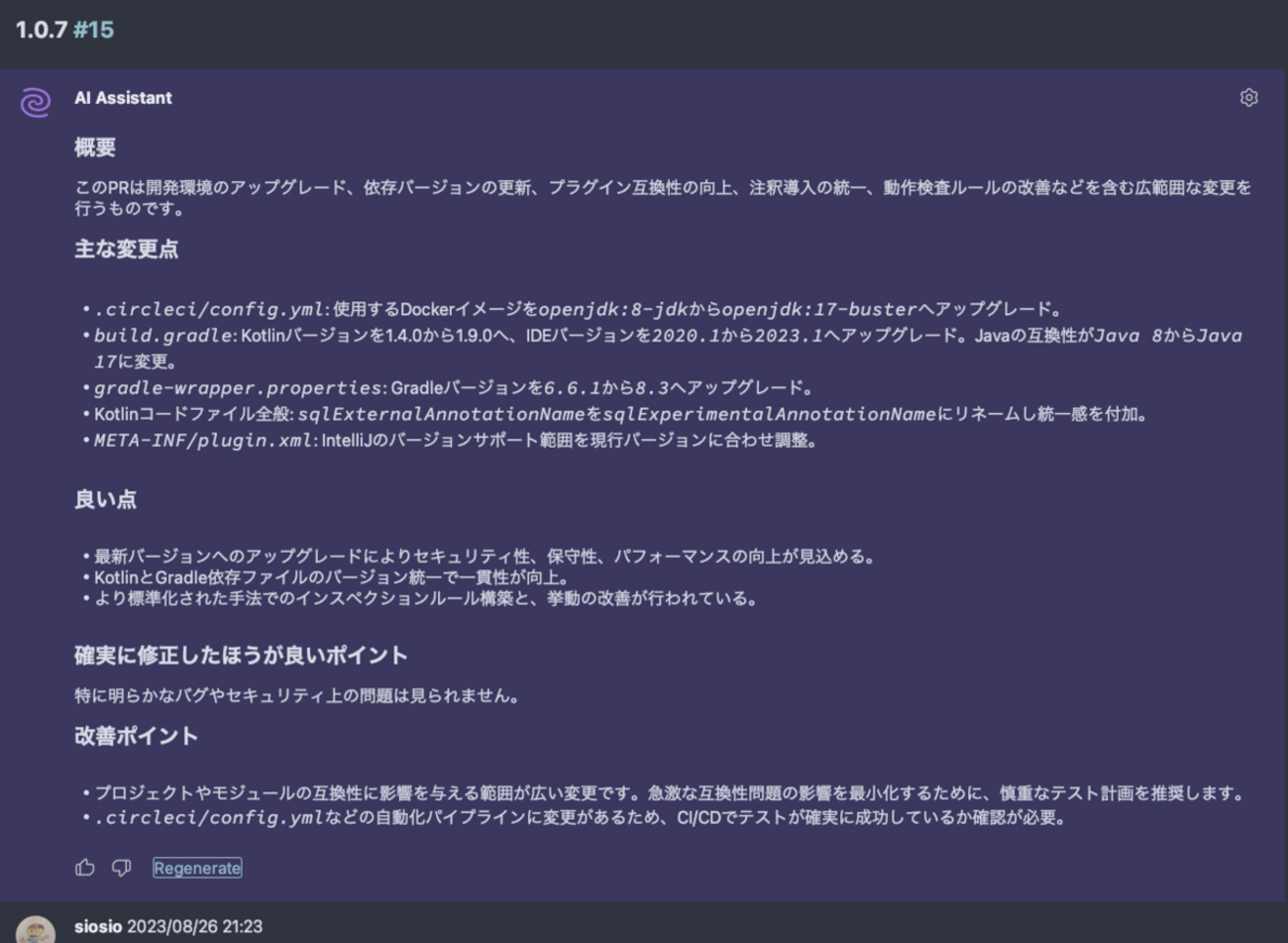Click the AI Assistant swirl logo icon
The image size is (1288, 943).
click(x=36, y=102)
